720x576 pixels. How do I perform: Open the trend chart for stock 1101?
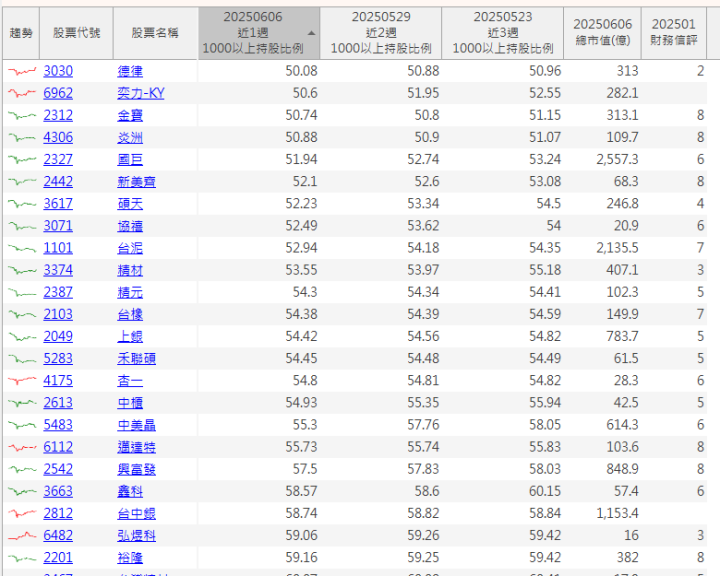[x=22, y=248]
